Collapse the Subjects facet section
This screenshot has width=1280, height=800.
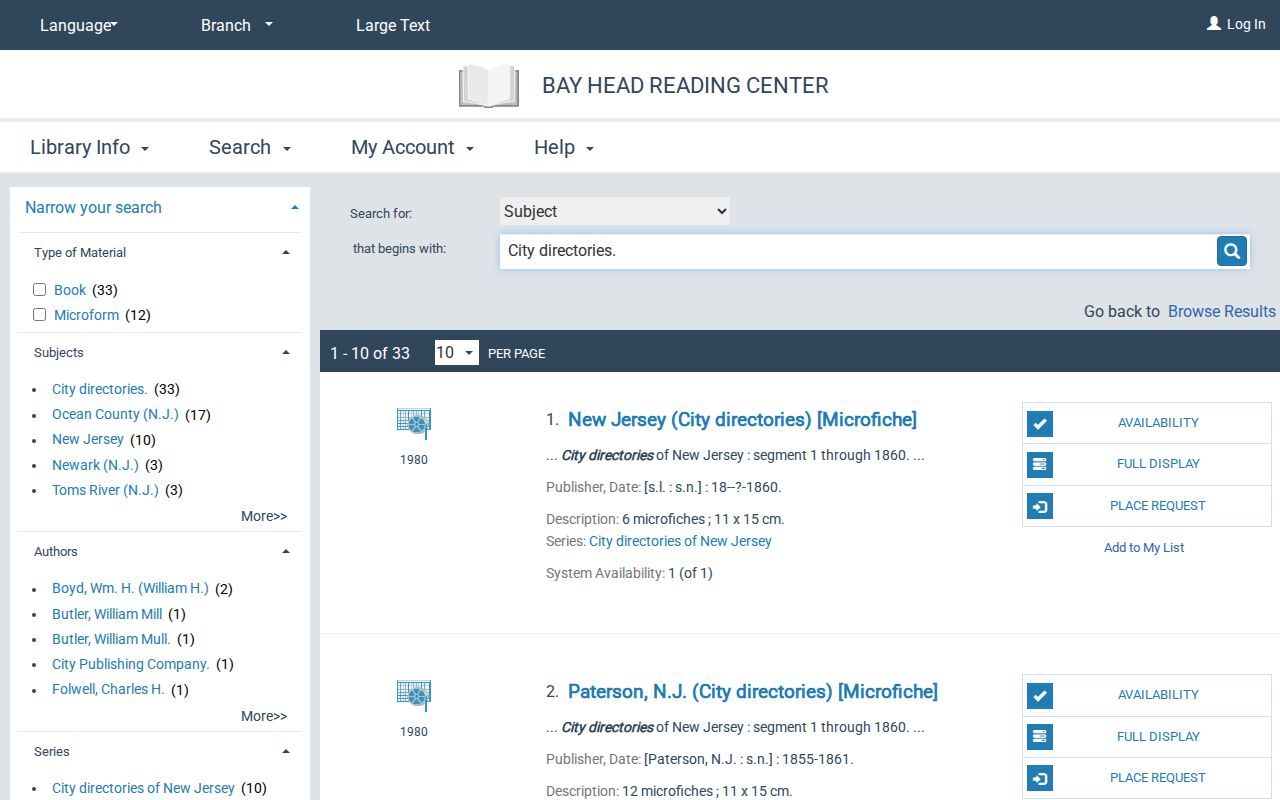coord(286,353)
